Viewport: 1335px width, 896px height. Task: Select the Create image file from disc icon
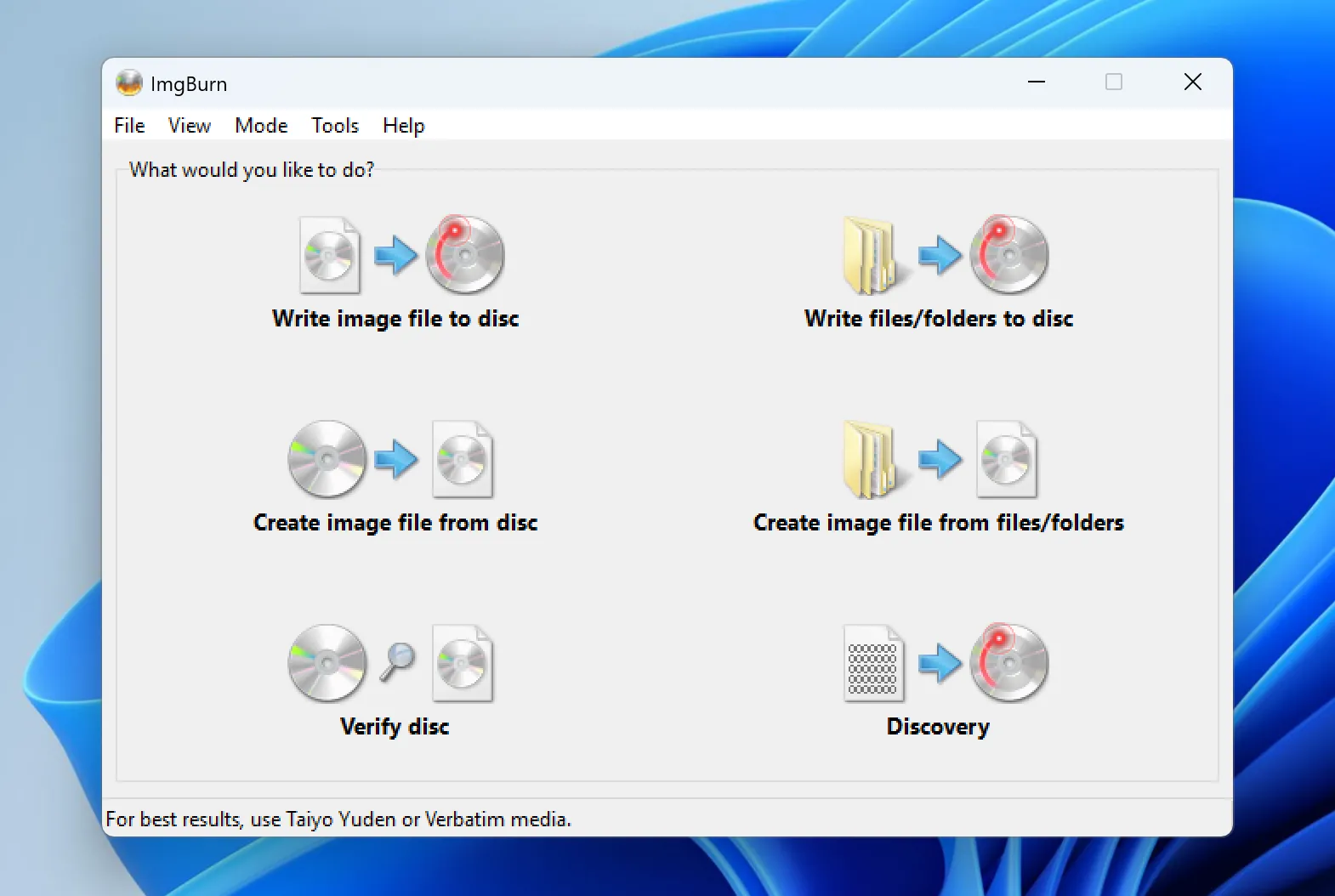(390, 459)
